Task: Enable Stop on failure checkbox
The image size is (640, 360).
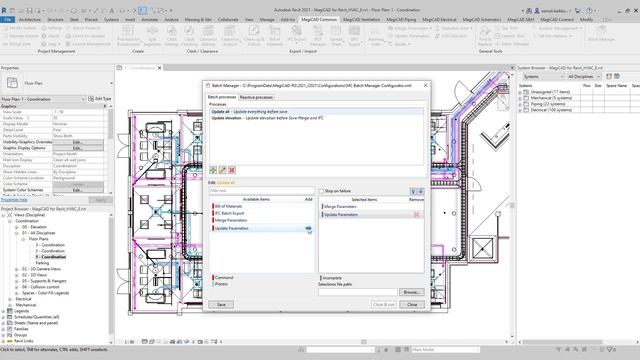Action: tap(321, 191)
